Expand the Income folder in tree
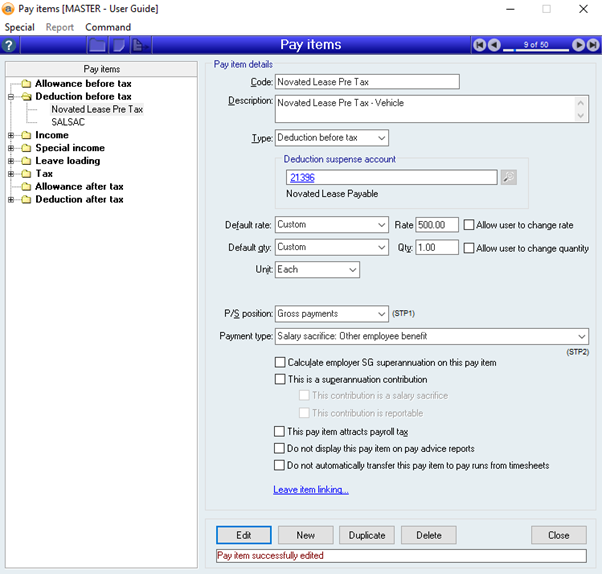Viewport: 602px width, 574px height. click(x=11, y=135)
